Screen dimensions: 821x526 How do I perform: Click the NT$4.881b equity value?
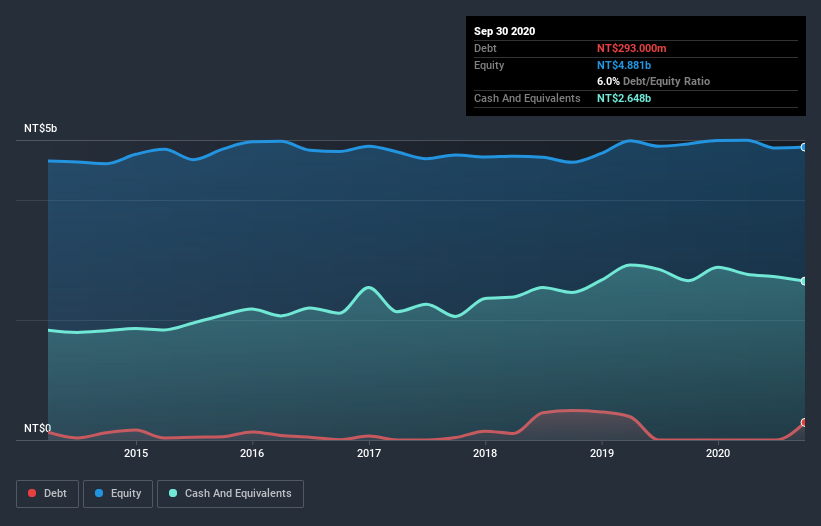click(x=624, y=65)
